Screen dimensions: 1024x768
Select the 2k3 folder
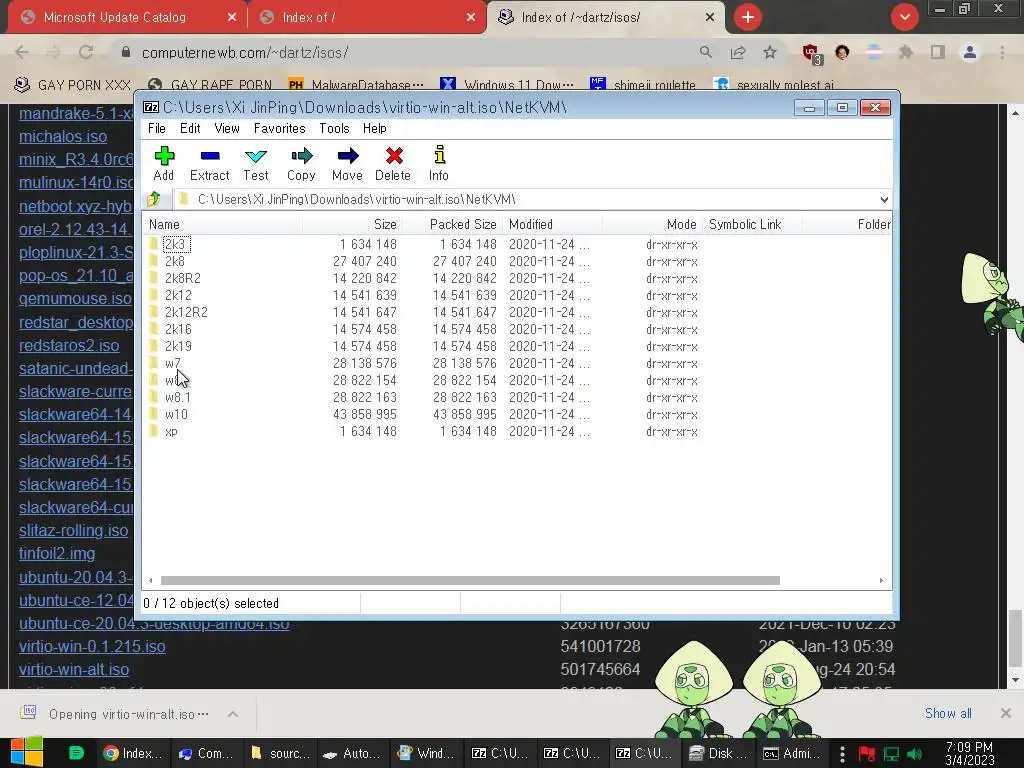coord(176,244)
